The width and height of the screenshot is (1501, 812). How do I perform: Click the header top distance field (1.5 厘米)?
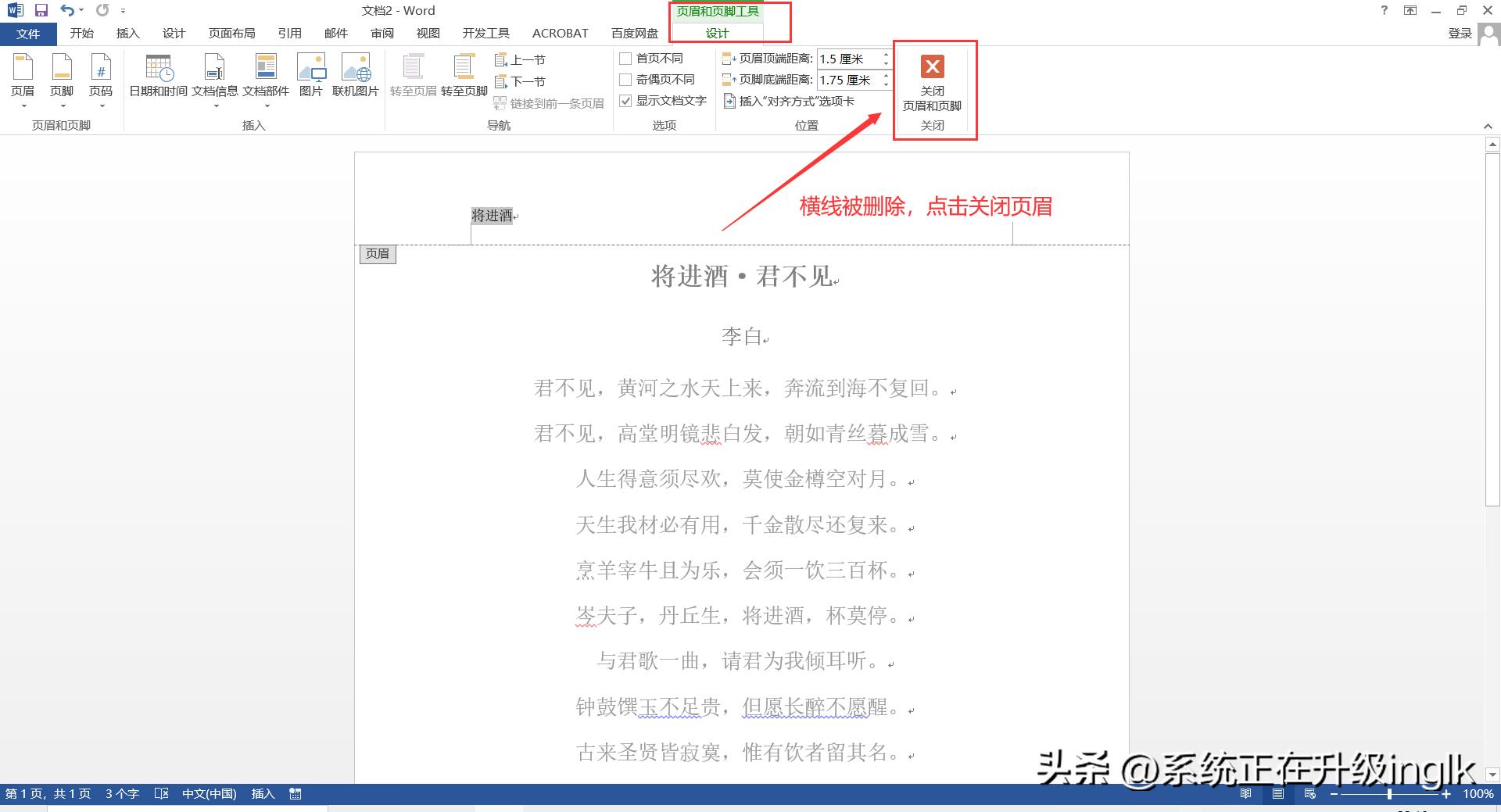(x=847, y=59)
